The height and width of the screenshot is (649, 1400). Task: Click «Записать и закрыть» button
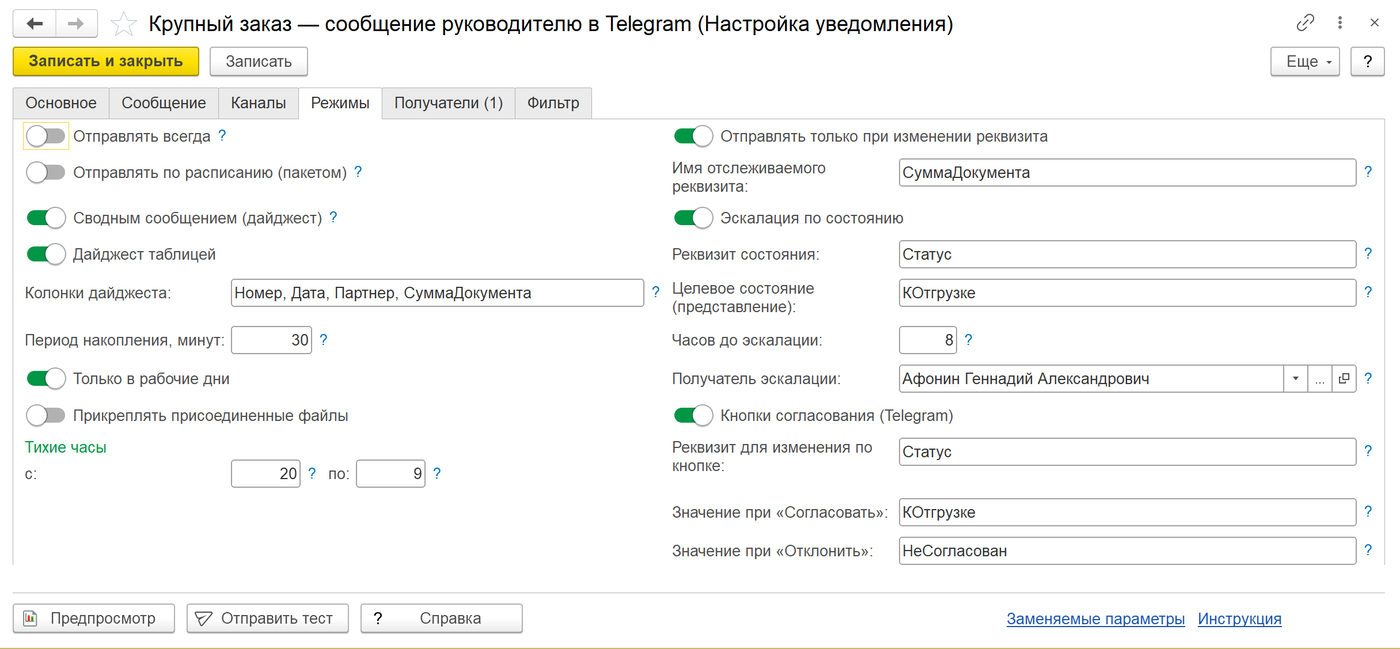[x=106, y=61]
